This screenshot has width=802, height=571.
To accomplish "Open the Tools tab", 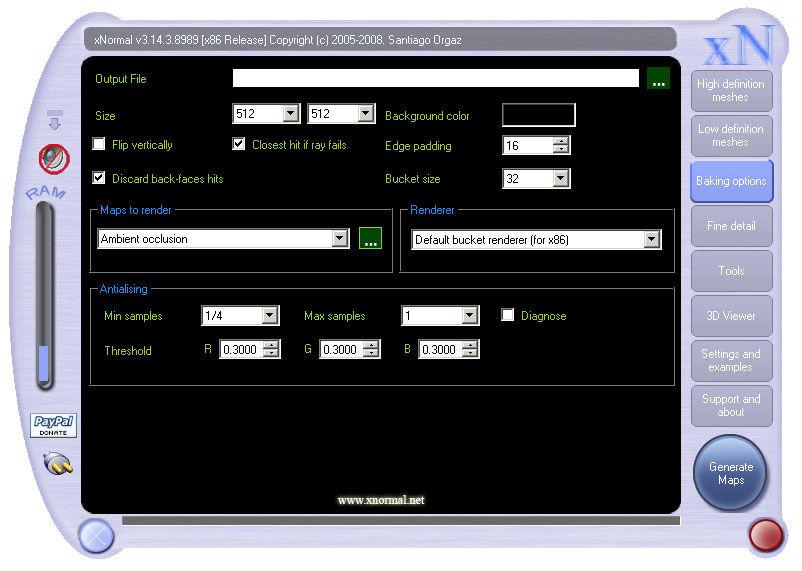I will tap(731, 271).
